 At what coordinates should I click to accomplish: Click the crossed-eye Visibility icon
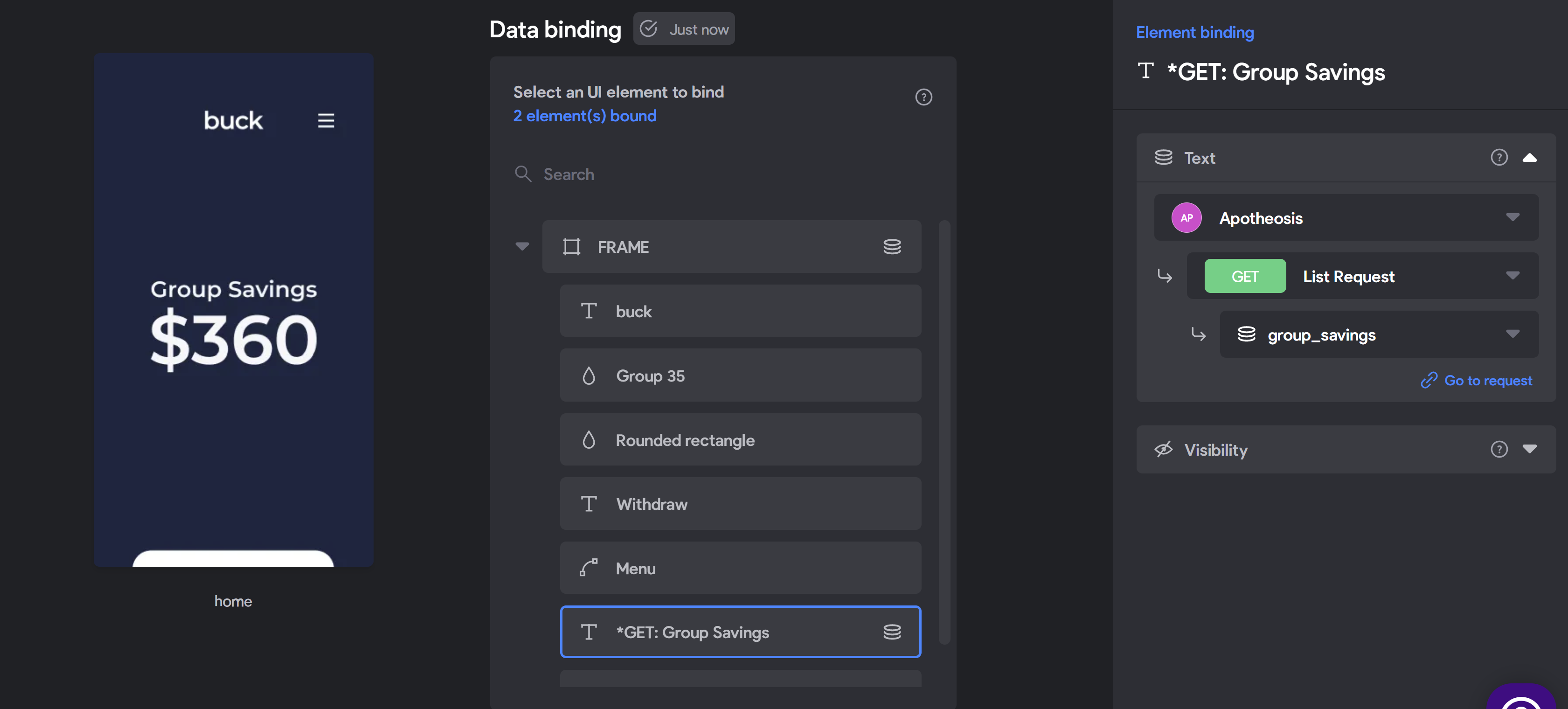click(1163, 449)
